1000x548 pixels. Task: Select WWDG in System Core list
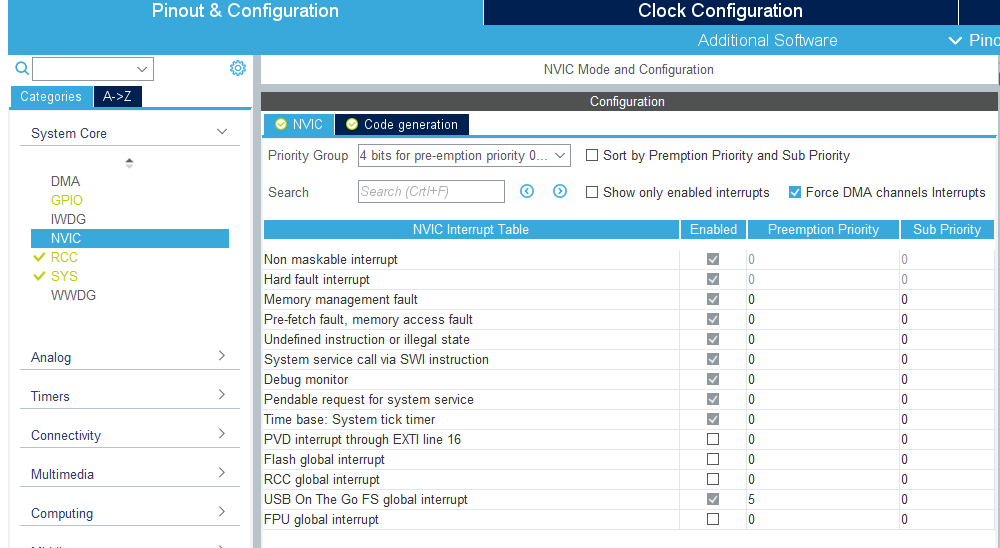tap(73, 295)
